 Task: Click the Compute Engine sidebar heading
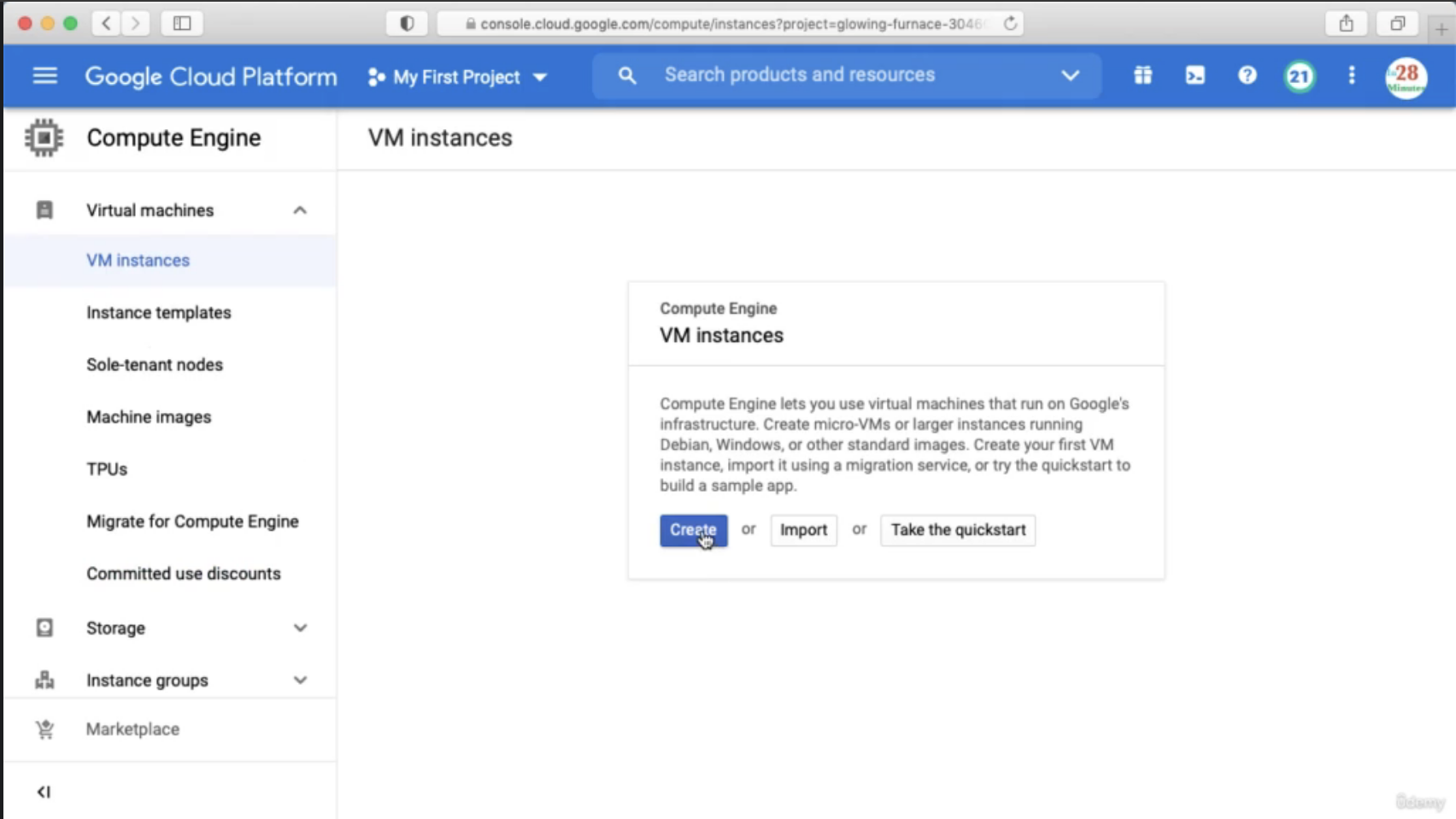[x=173, y=138]
